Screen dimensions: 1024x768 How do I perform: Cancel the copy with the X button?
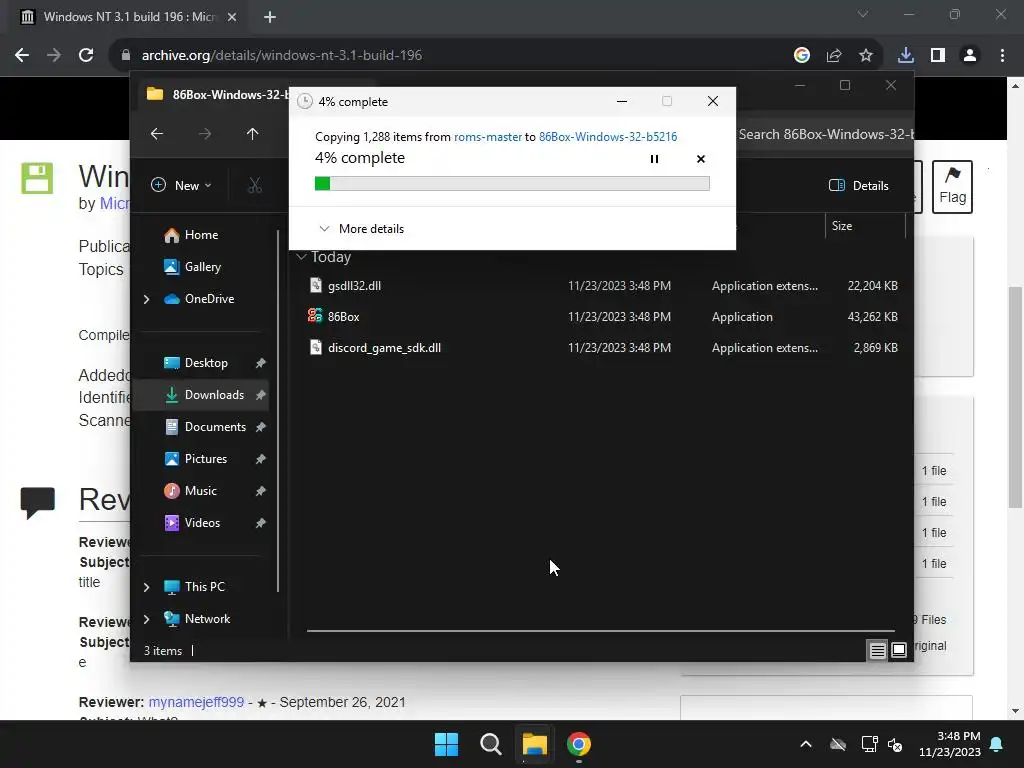[701, 159]
